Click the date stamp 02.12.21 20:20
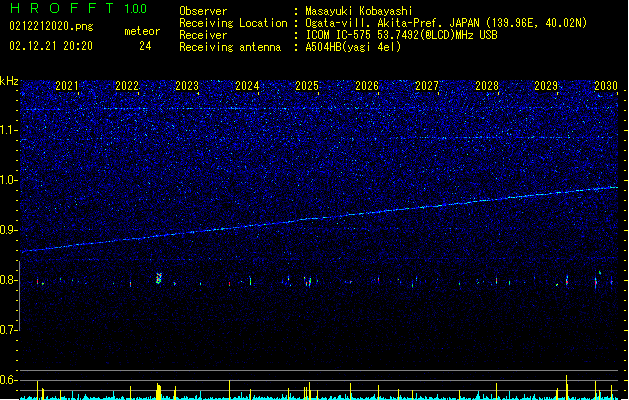629x400 pixels. point(51,46)
